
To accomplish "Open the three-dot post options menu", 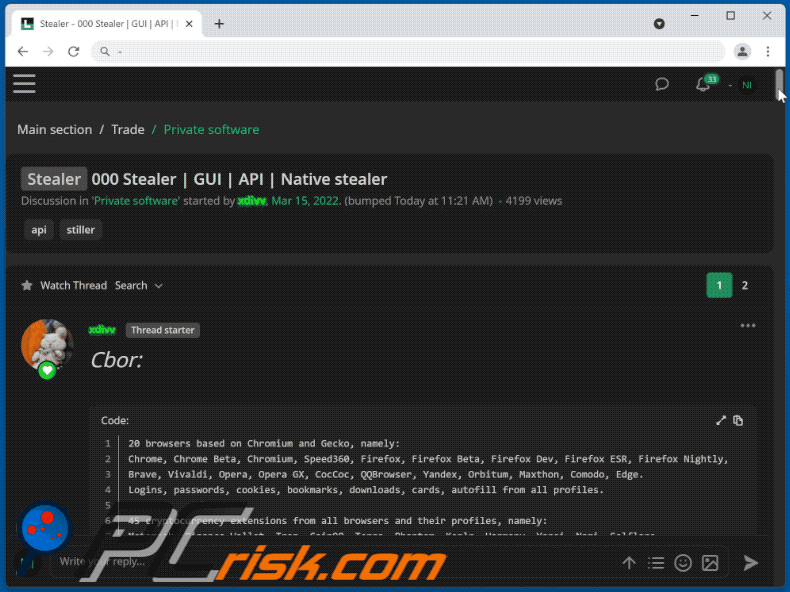I will pyautogui.click(x=748, y=326).
